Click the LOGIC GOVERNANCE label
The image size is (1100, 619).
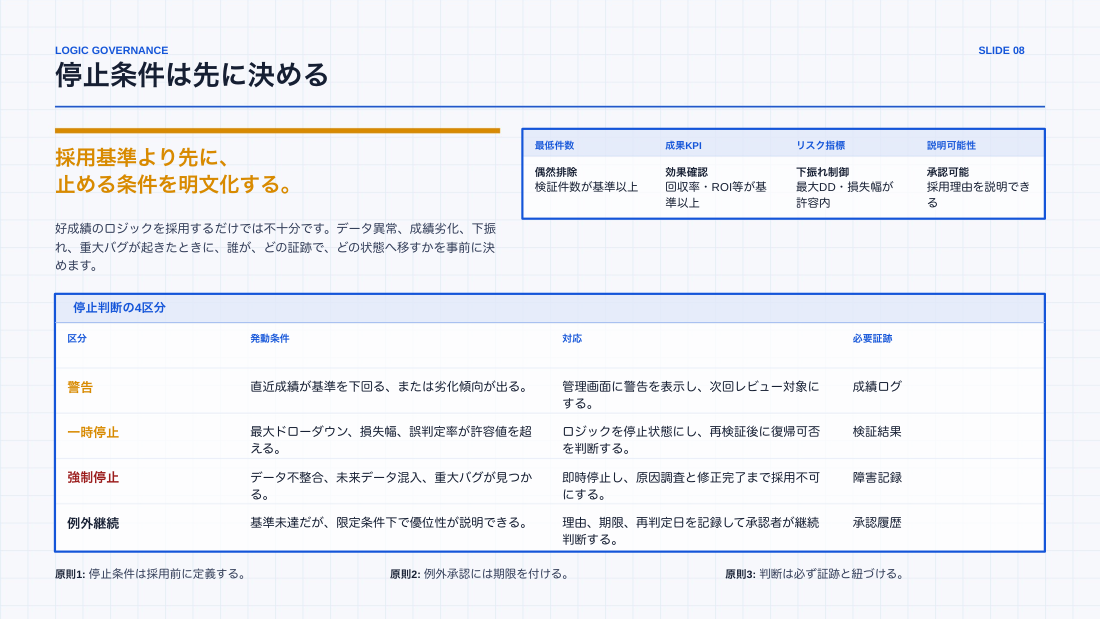(112, 51)
